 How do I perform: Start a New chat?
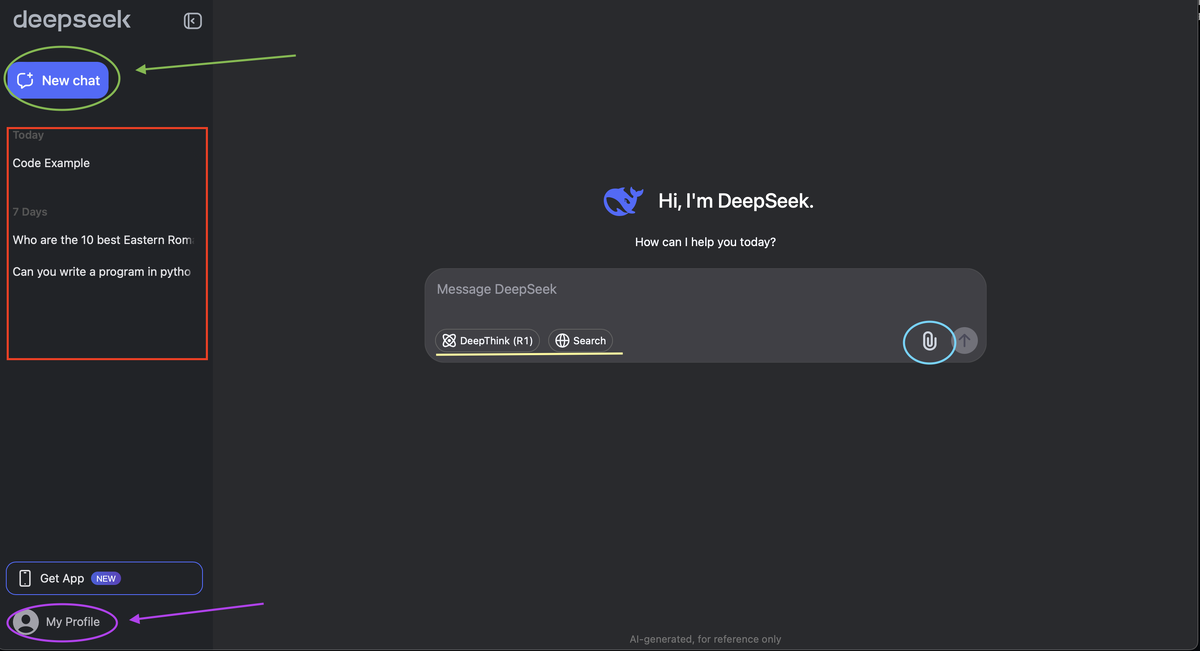(58, 80)
